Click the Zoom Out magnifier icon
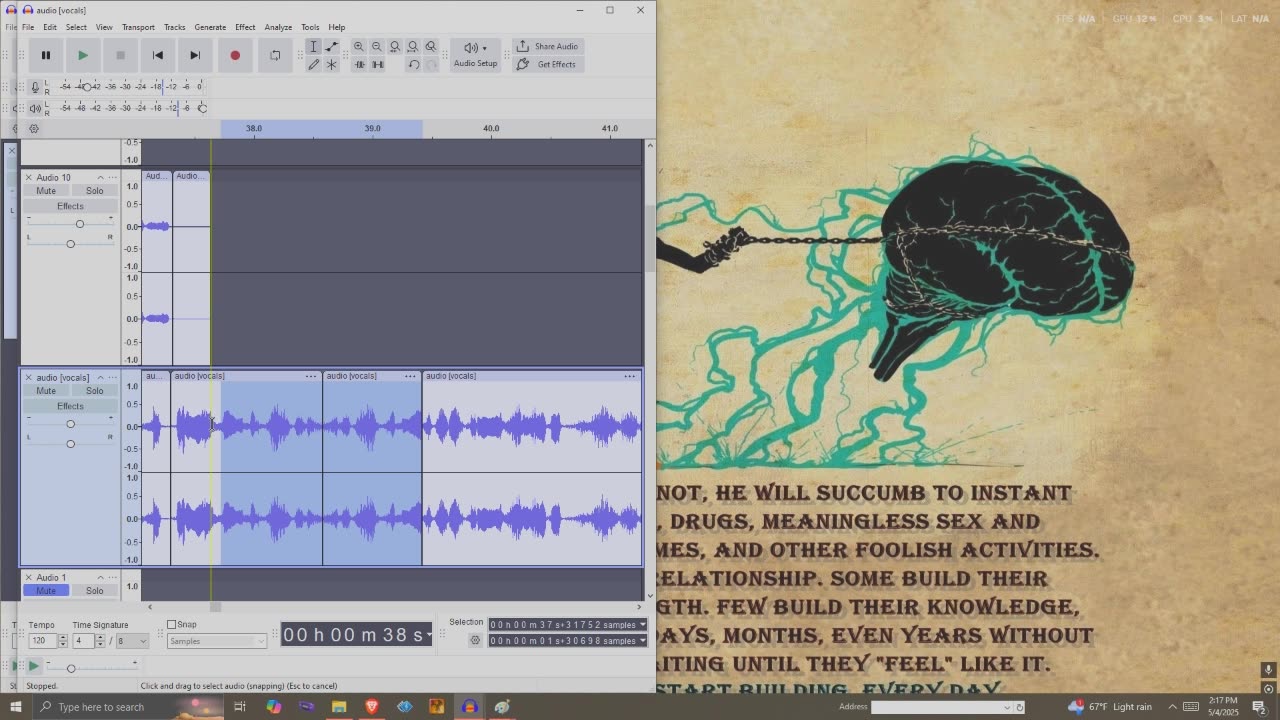 tap(377, 47)
